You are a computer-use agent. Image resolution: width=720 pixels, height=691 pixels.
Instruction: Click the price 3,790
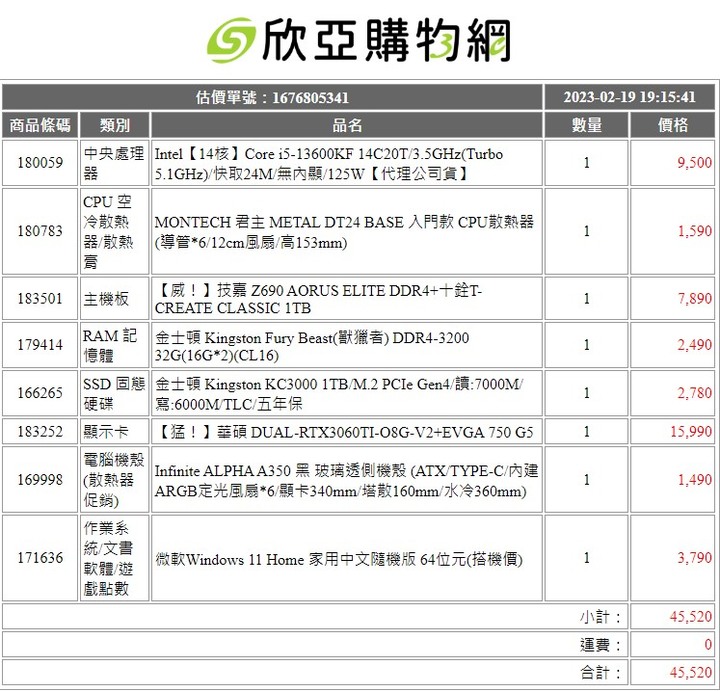(694, 558)
